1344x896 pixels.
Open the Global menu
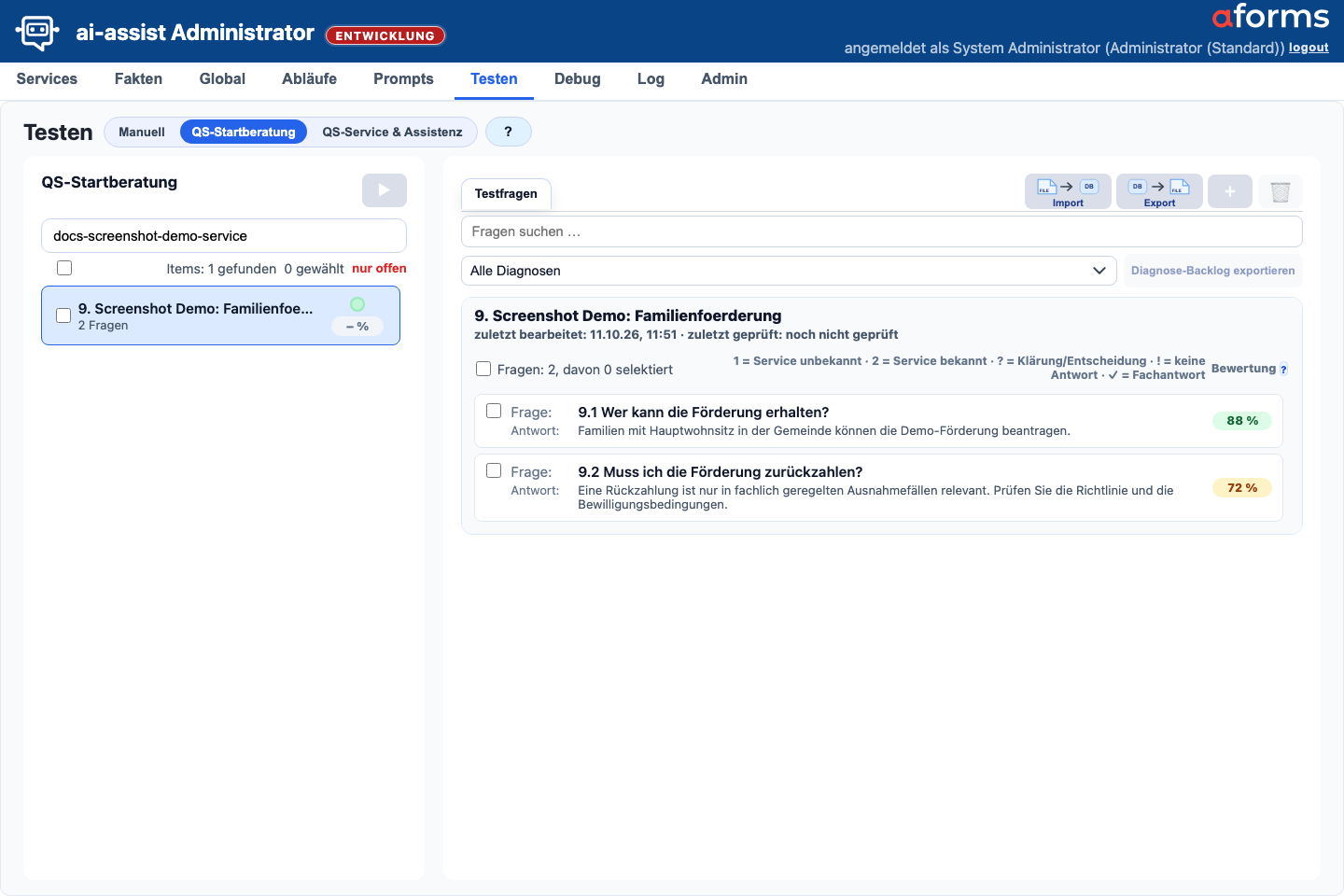[222, 79]
